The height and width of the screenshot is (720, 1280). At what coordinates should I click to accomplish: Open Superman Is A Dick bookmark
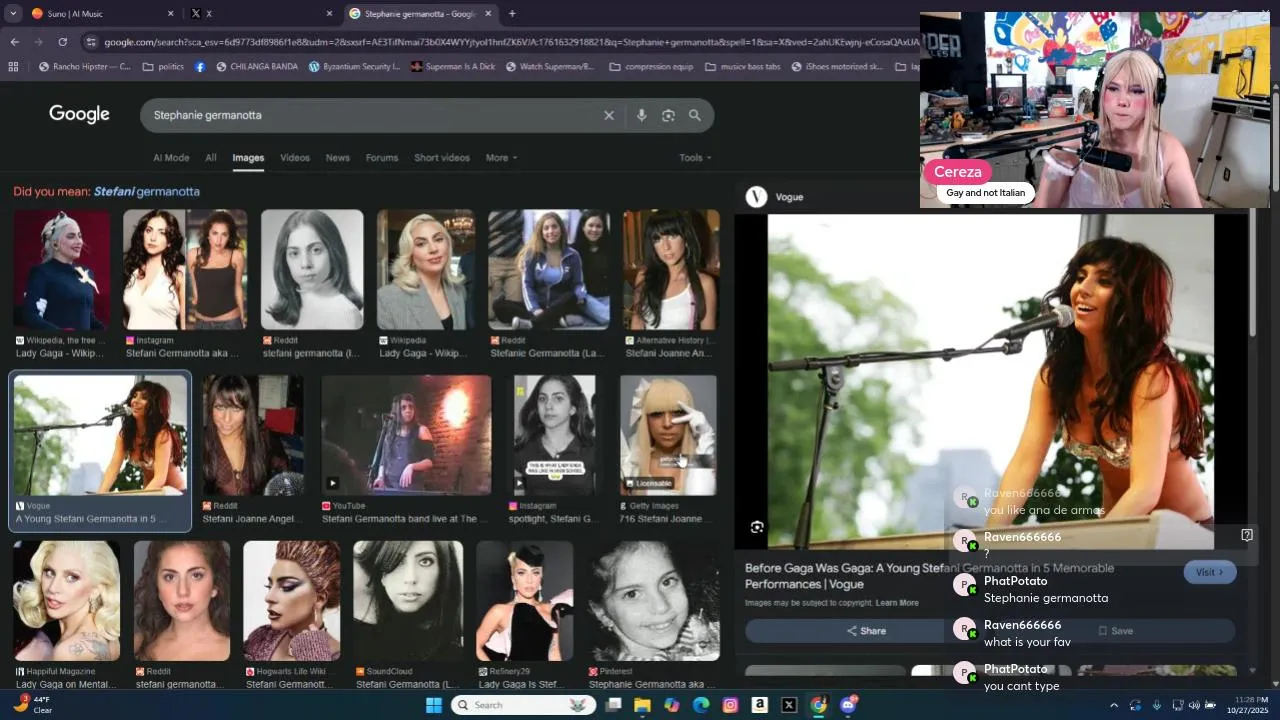[x=452, y=67]
